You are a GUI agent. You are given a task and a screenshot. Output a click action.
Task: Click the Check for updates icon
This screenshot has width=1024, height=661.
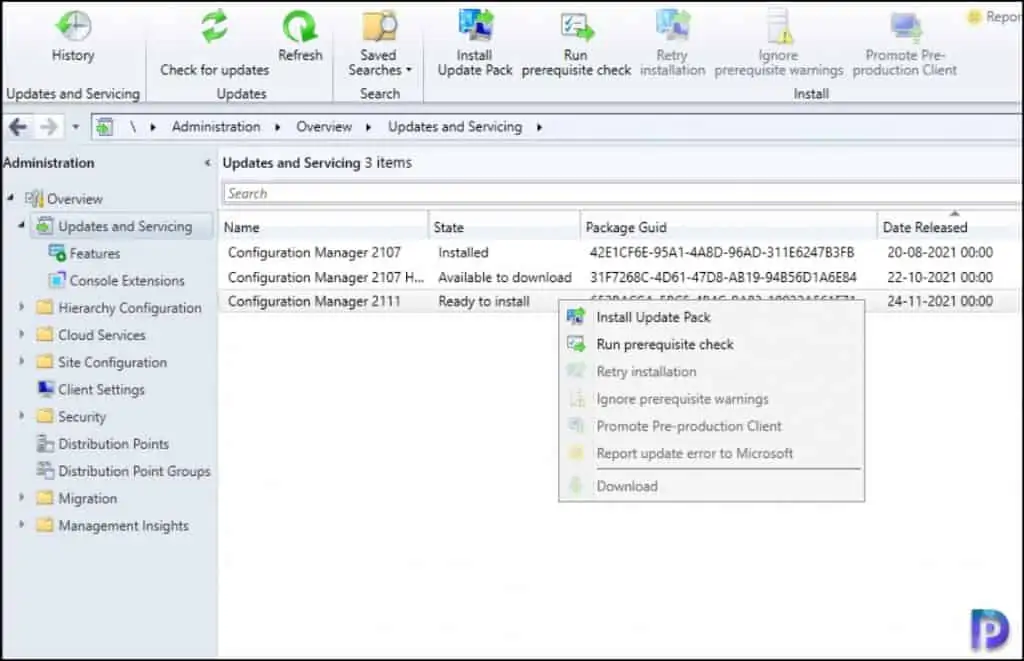pos(214,26)
